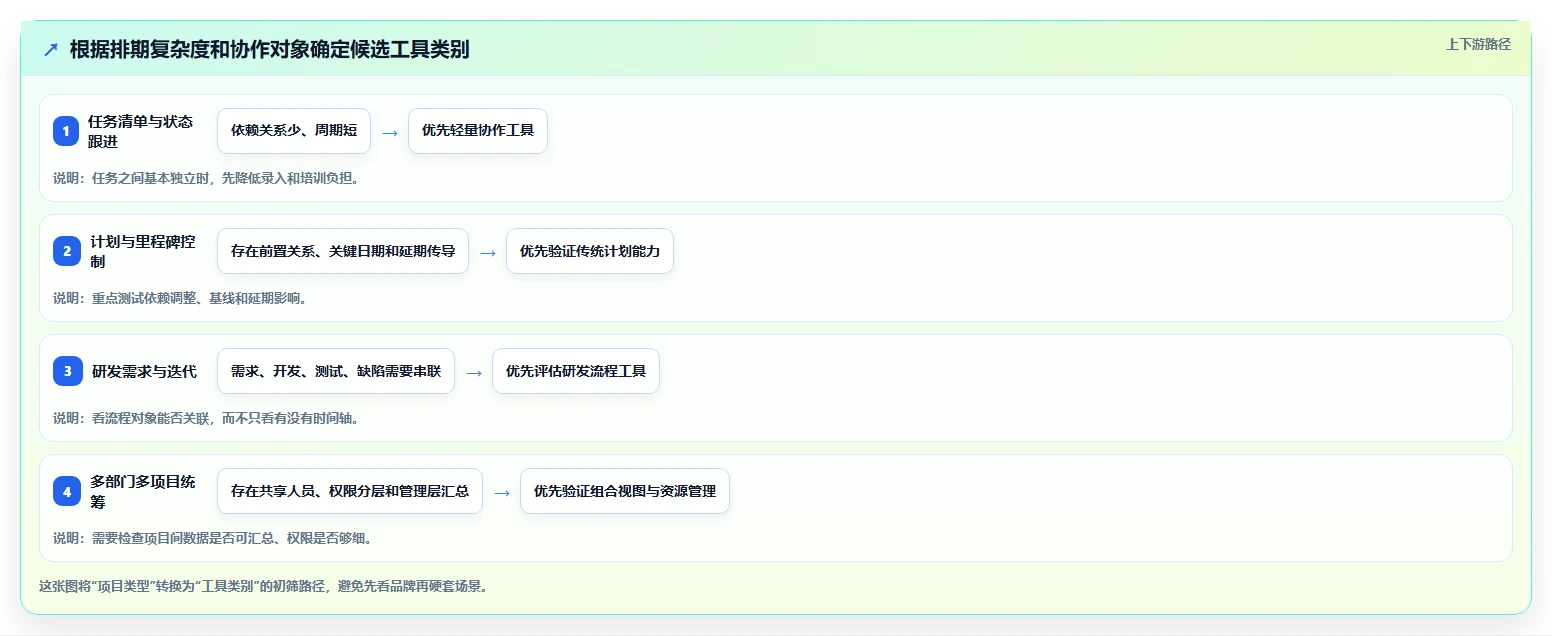Image resolution: width=1552 pixels, height=636 pixels.
Task: Select '任务清单与状态跟进' row label
Action: pos(141,131)
